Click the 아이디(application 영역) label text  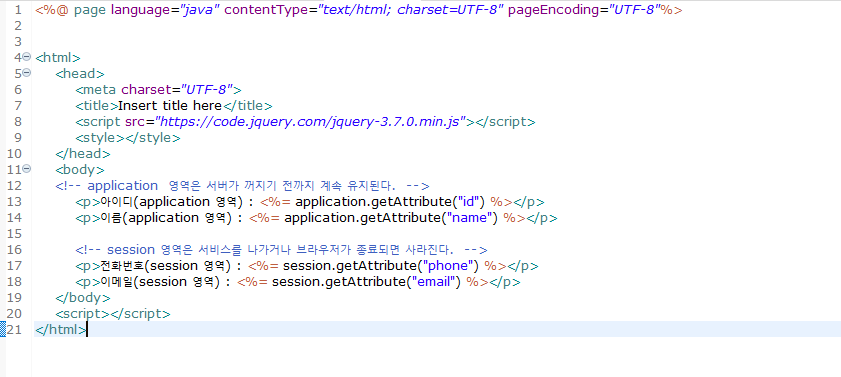[x=172, y=202]
